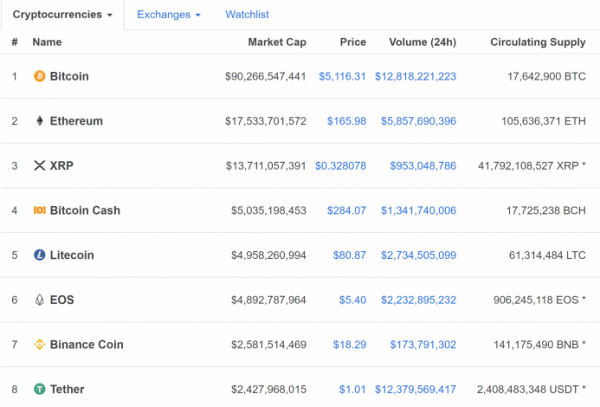Click the EOS logo icon

pos(39,300)
